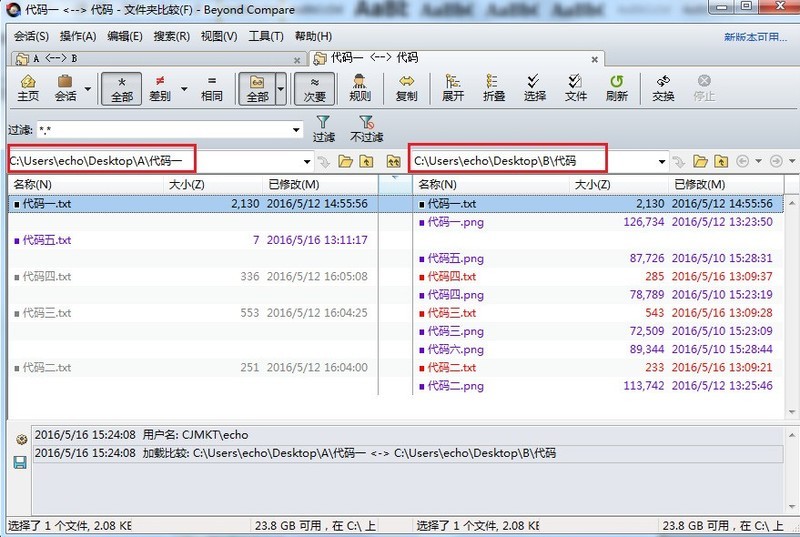Expand the 过滤 *.* filter combo dropdown
Screen dimensions: 800x537
click(296, 130)
